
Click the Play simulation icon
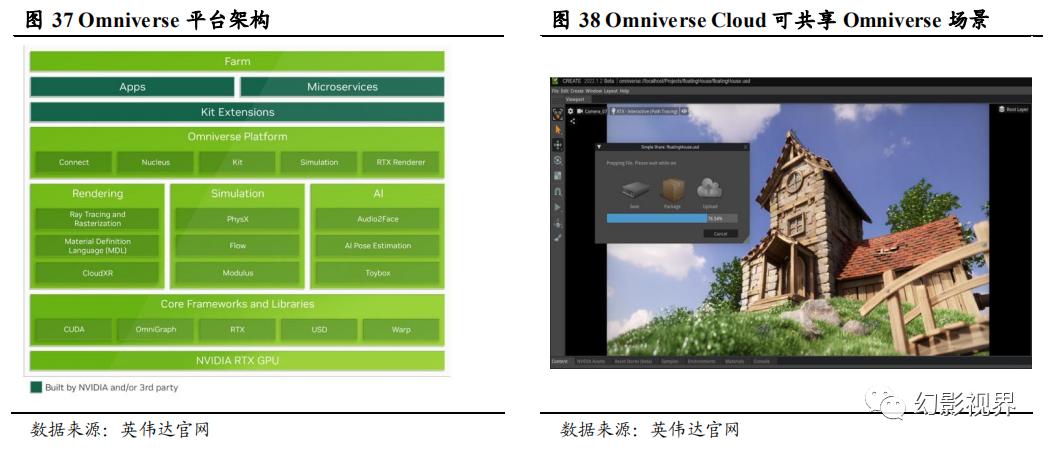click(x=558, y=207)
